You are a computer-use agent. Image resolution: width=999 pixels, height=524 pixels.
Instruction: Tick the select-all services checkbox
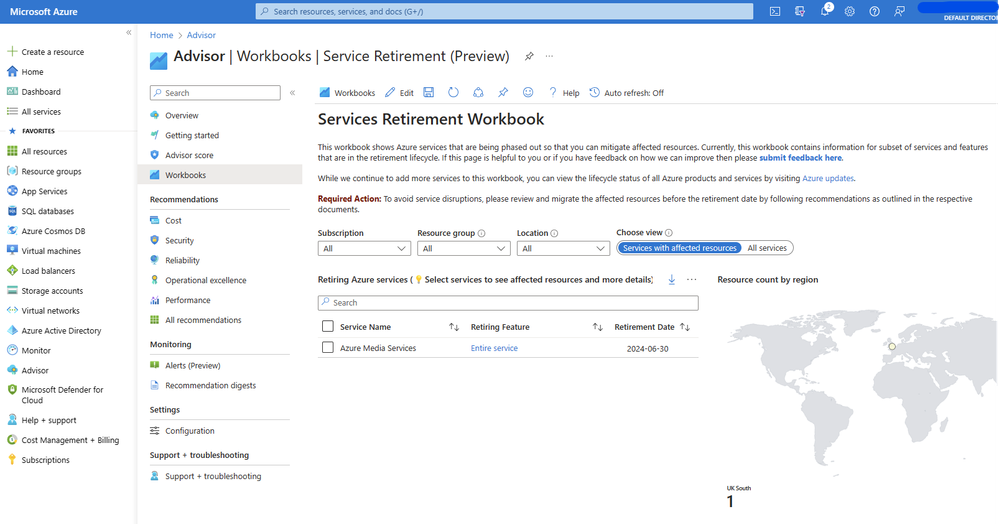click(x=327, y=326)
